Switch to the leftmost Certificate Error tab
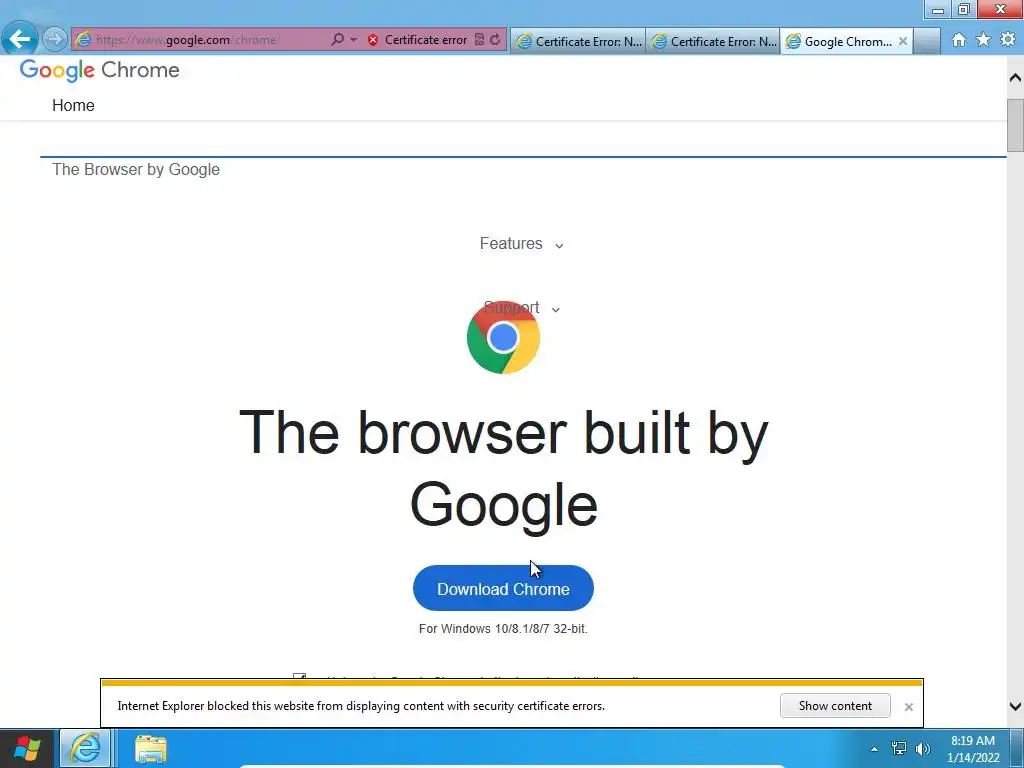 [578, 41]
